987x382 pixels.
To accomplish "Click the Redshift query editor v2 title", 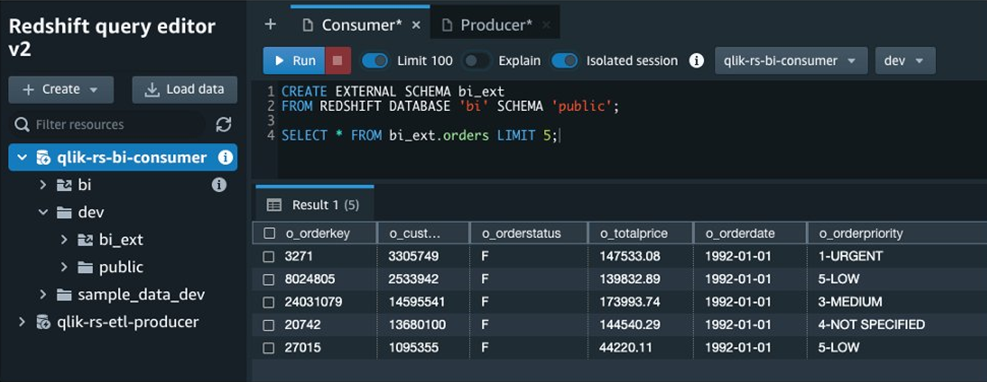I will coord(112,38).
